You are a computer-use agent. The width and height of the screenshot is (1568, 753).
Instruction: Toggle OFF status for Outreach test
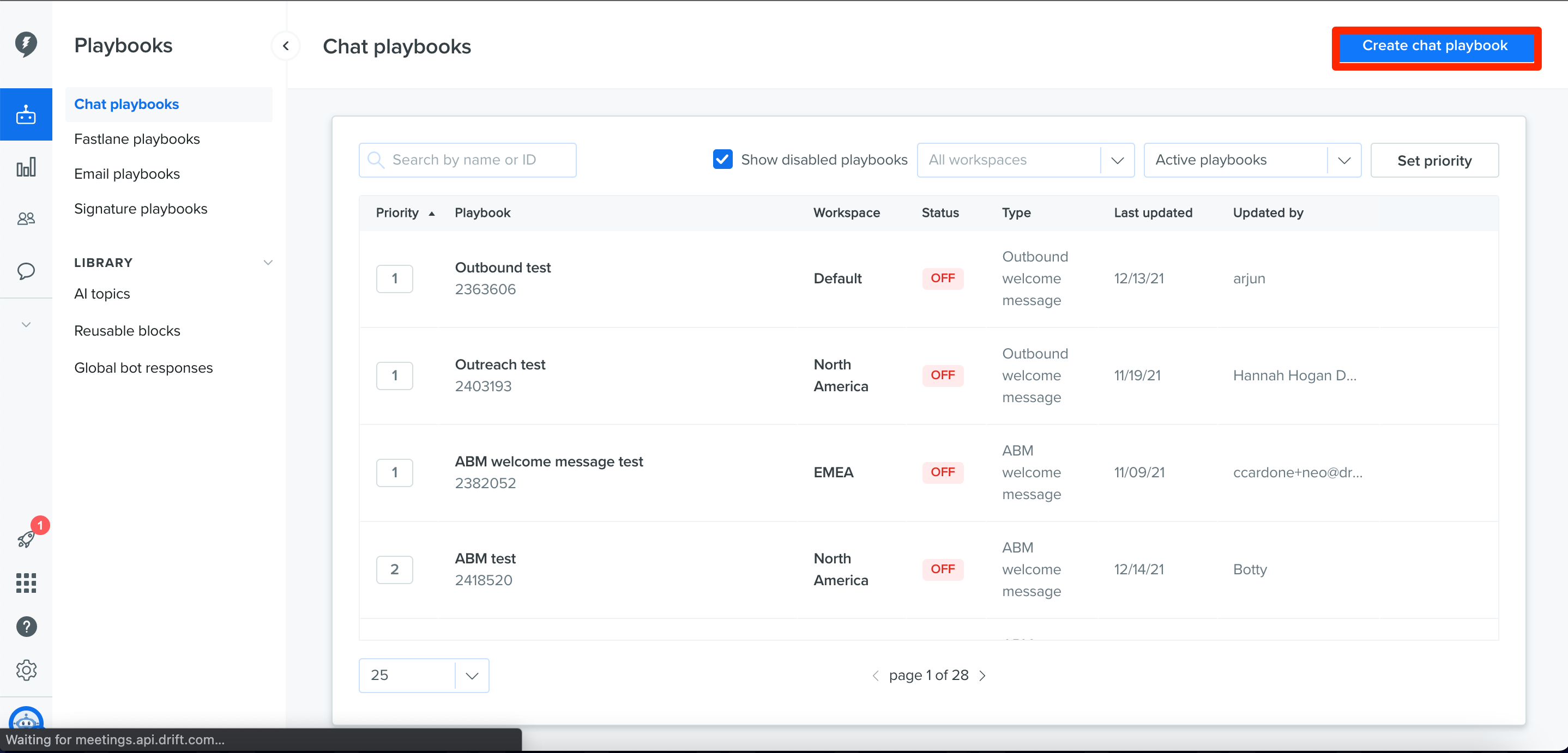pos(942,375)
